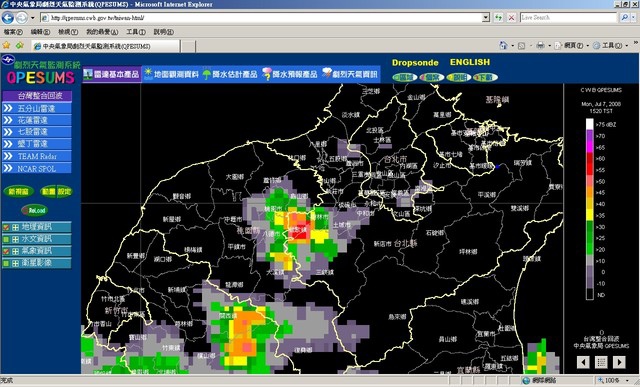This screenshot has width=640, height=387.
Task: Click the green 設定 oval button
Action: pyautogui.click(x=64, y=191)
